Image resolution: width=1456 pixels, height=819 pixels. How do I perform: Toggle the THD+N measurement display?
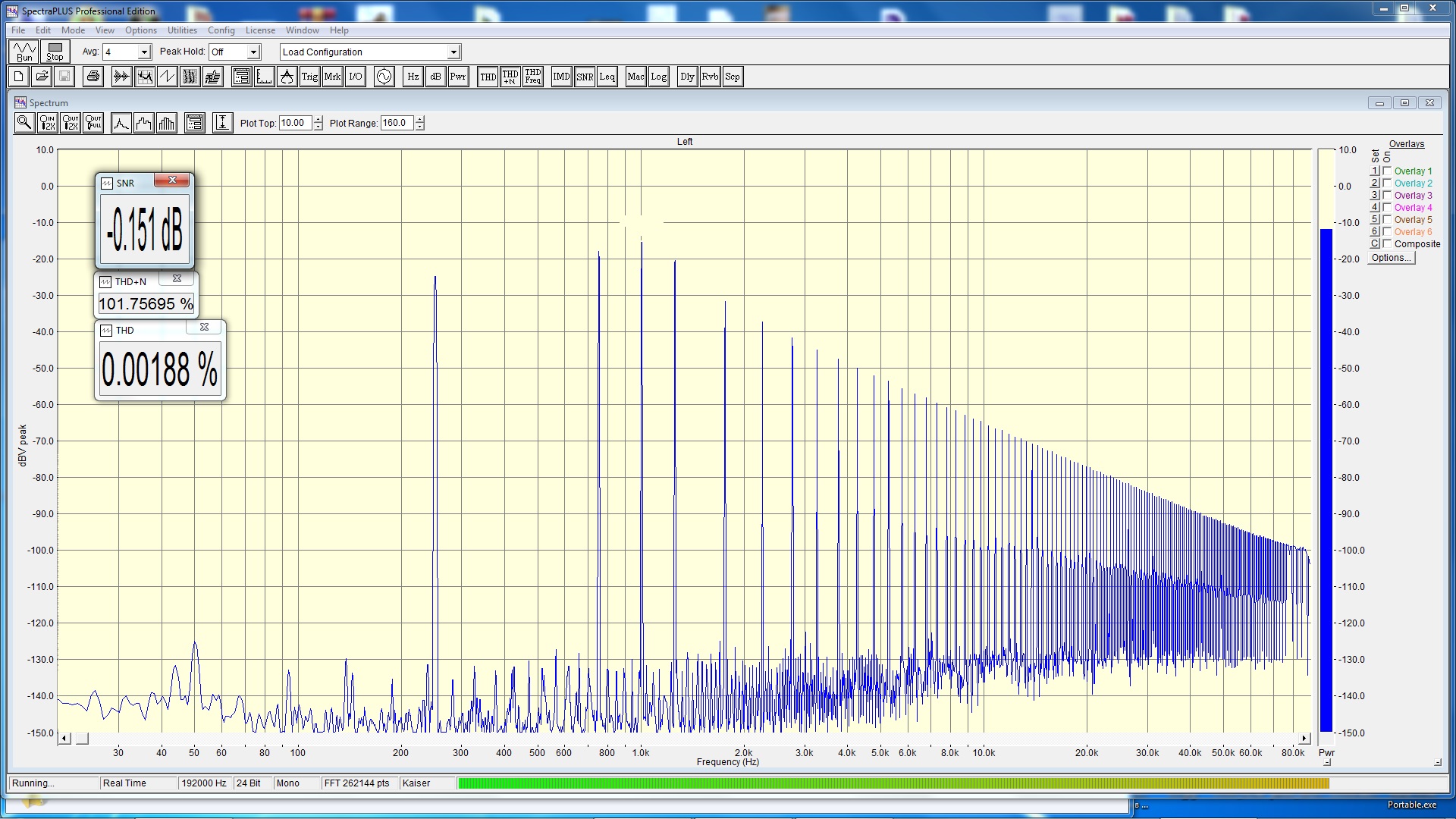click(x=510, y=77)
